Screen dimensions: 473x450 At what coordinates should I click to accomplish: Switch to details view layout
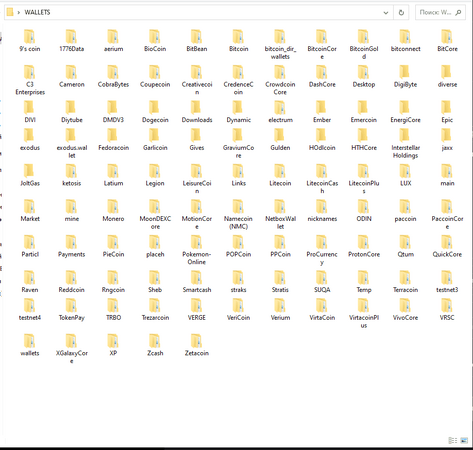453,440
